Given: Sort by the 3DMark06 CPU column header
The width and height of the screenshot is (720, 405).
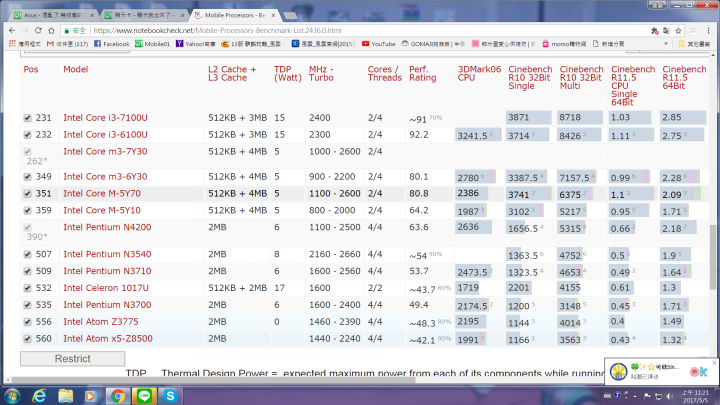Looking at the screenshot, I should (x=479, y=73).
